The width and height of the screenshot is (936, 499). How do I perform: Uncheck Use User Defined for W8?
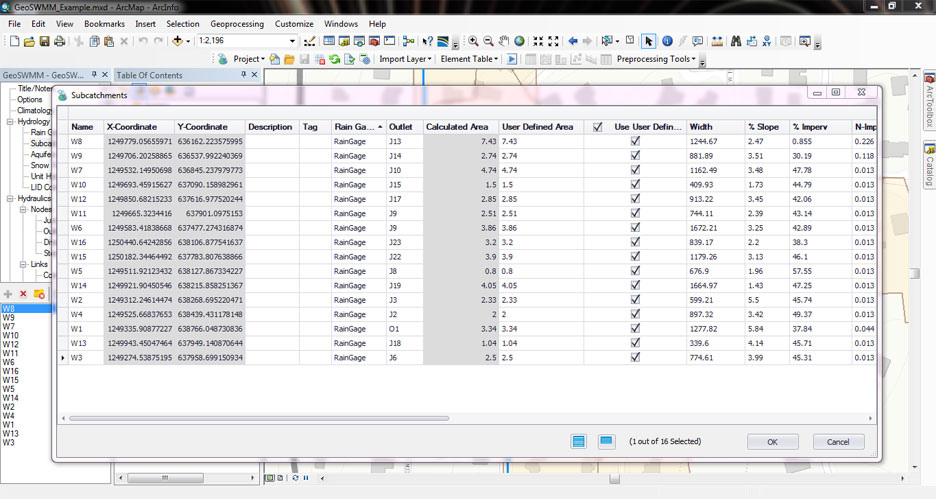tap(635, 141)
